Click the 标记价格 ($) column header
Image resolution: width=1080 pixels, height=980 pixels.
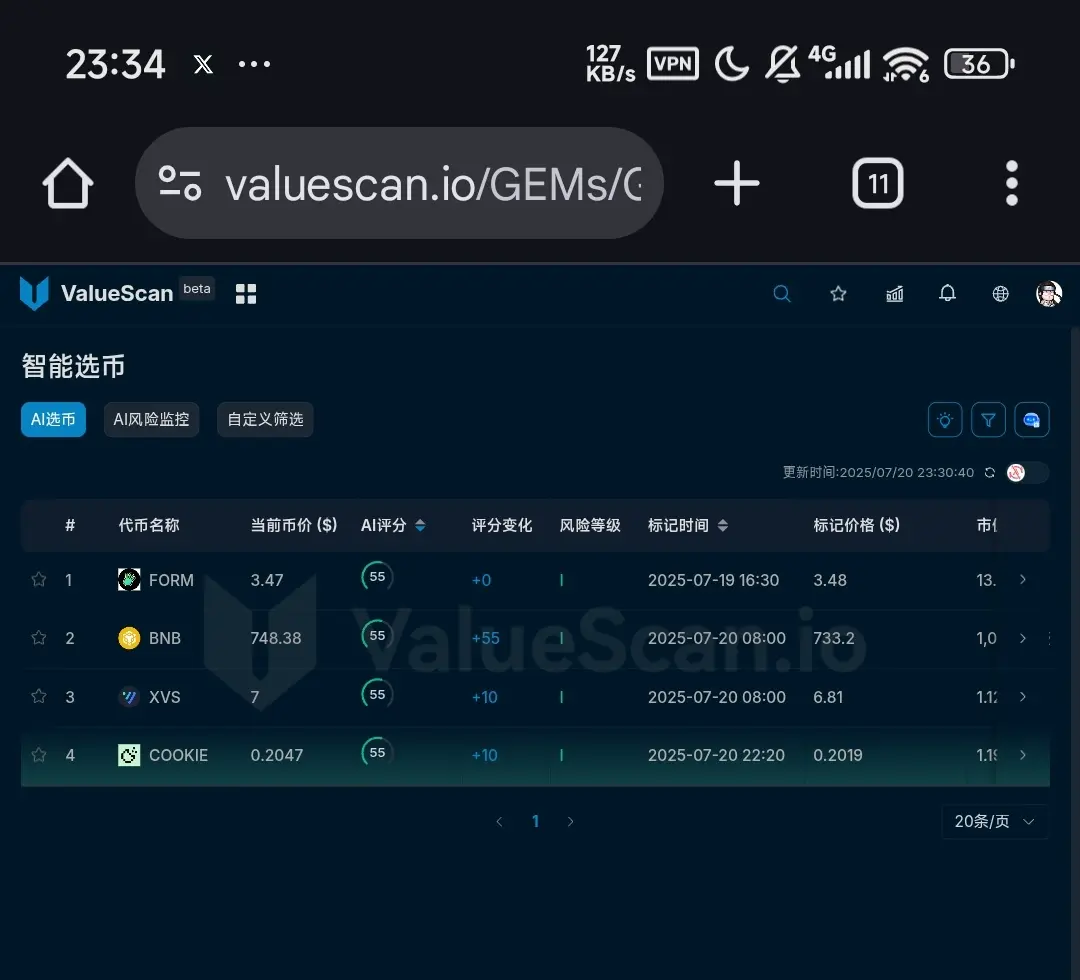(x=857, y=525)
